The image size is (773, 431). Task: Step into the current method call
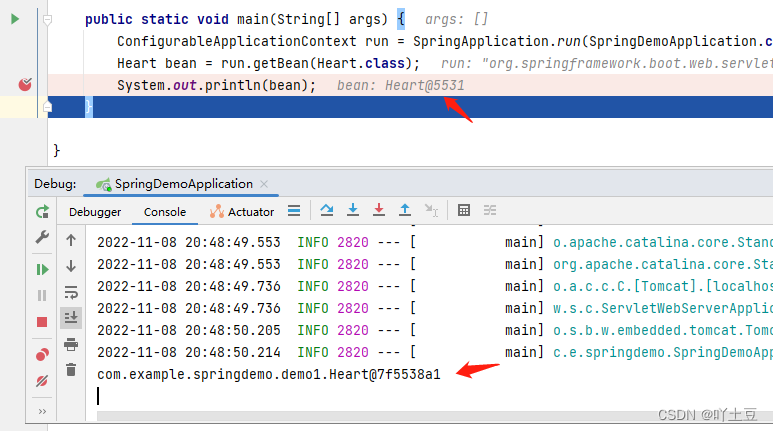[x=352, y=211]
